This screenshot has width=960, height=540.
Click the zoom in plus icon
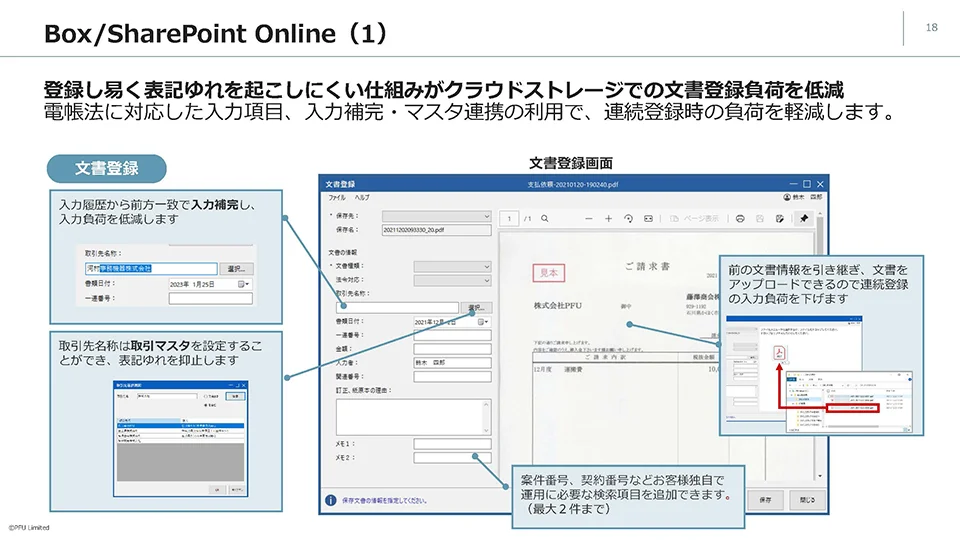coord(608,219)
